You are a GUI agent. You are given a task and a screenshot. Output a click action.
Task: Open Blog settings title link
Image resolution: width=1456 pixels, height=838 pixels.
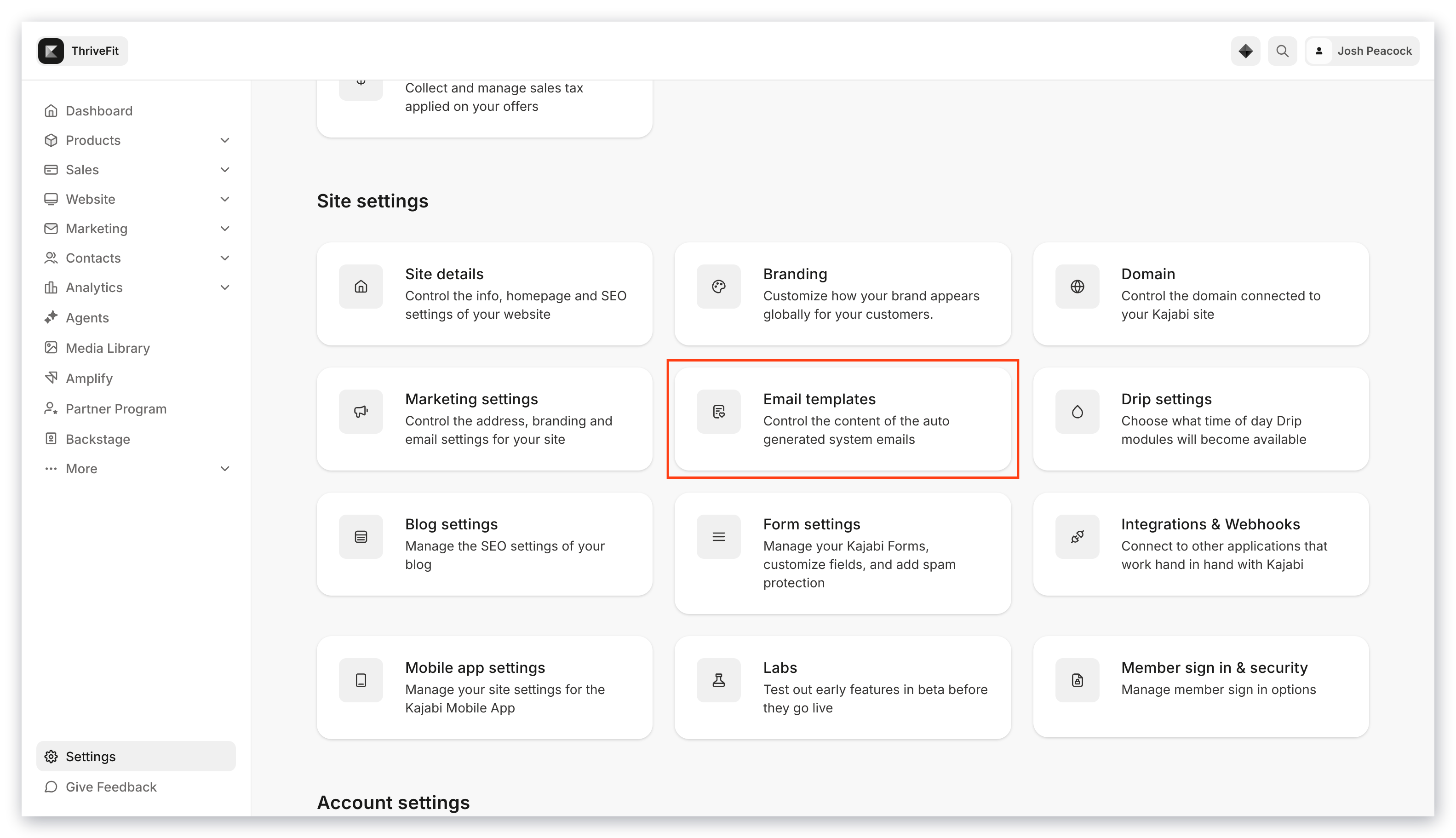451,524
